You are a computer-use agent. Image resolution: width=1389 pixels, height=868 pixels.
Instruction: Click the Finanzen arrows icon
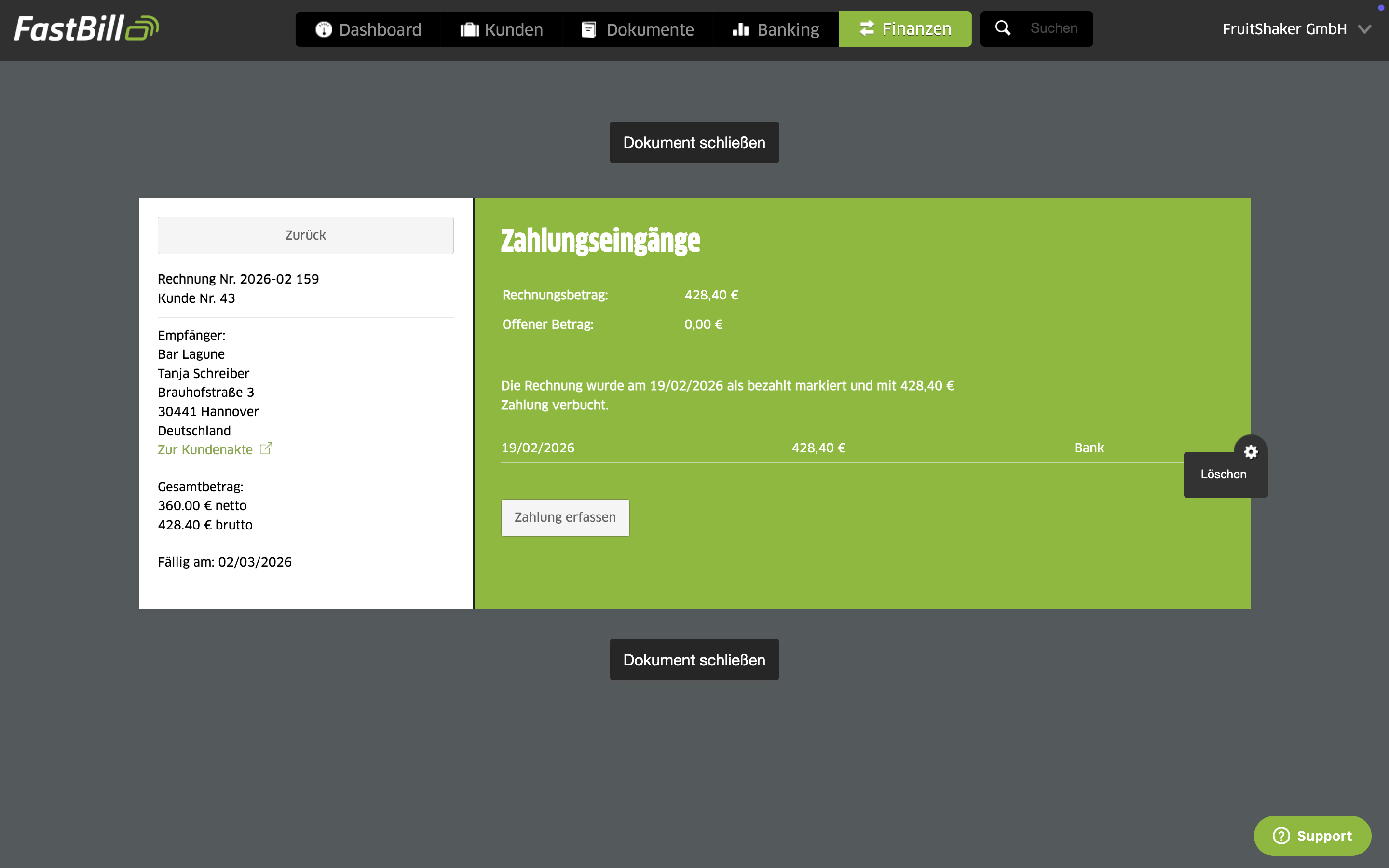pos(867,28)
